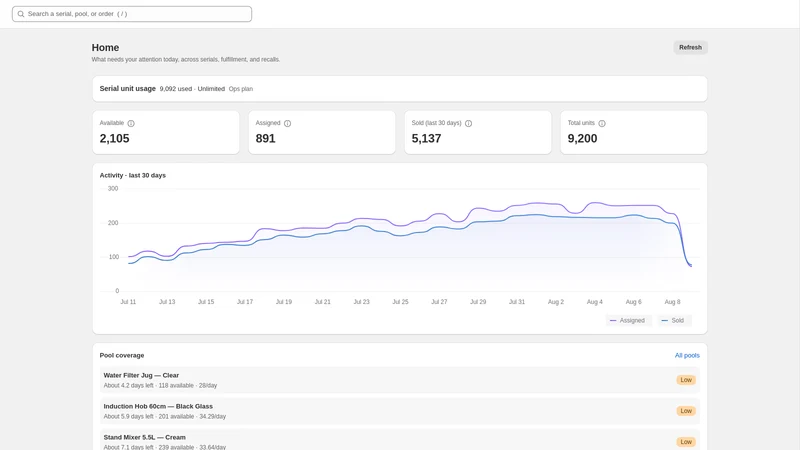Click the Total units 9,200 value
Image resolution: width=800 pixels, height=450 pixels.
pyautogui.click(x=582, y=139)
